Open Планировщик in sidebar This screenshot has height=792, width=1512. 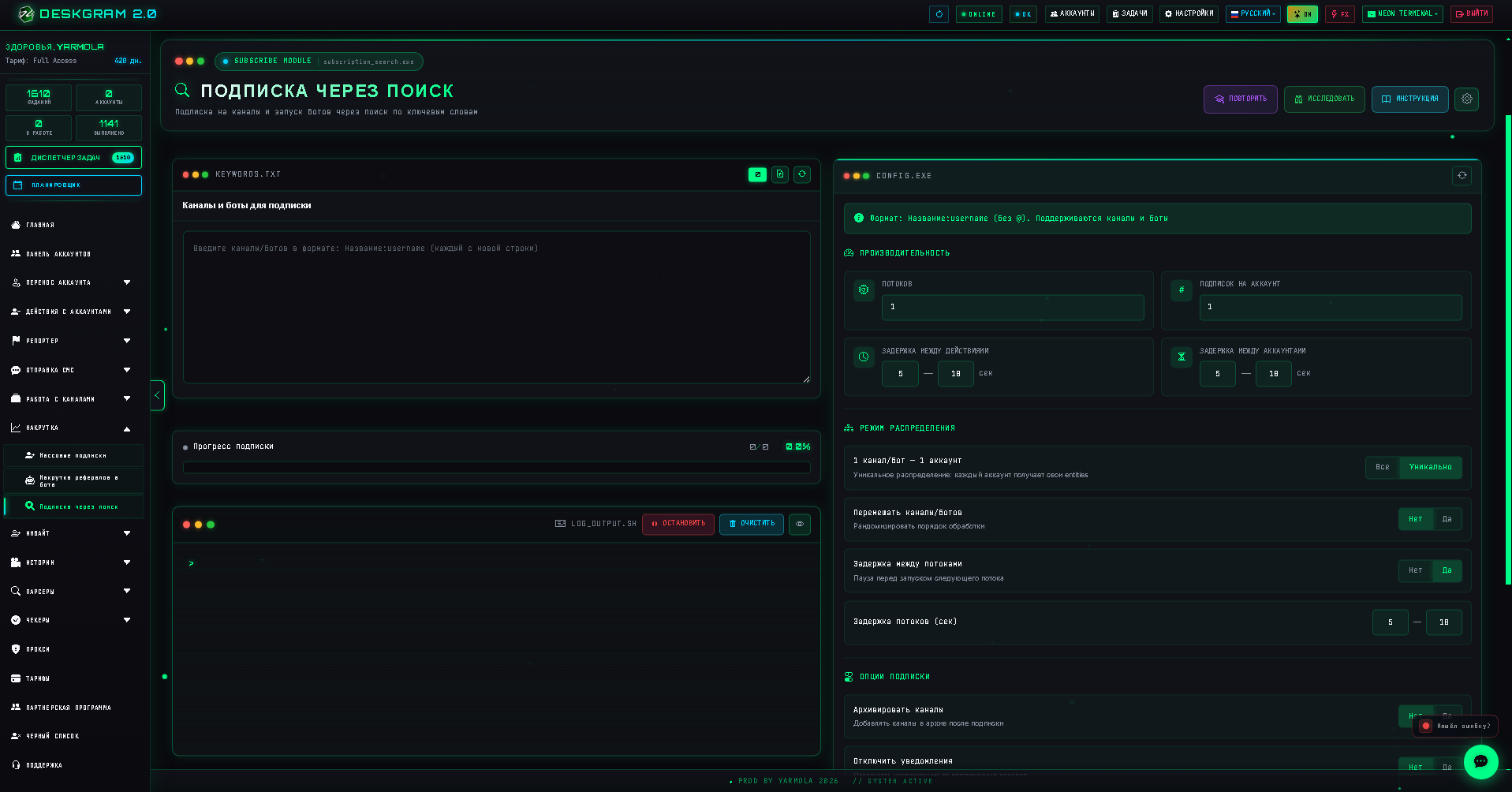(x=73, y=185)
